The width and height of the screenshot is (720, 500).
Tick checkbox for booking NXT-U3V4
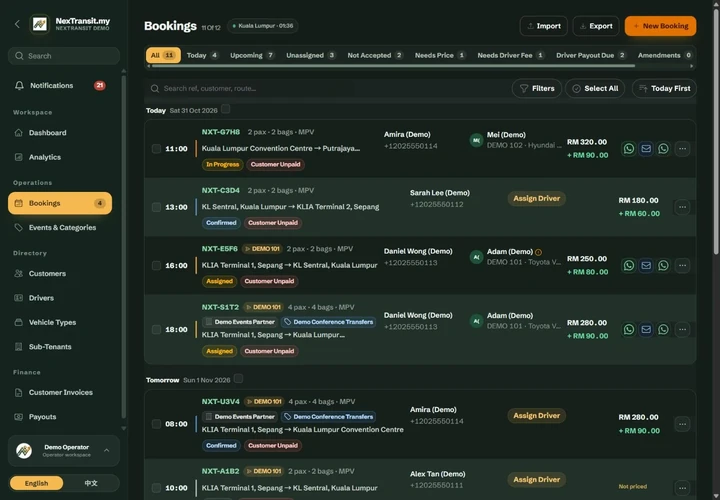point(156,424)
